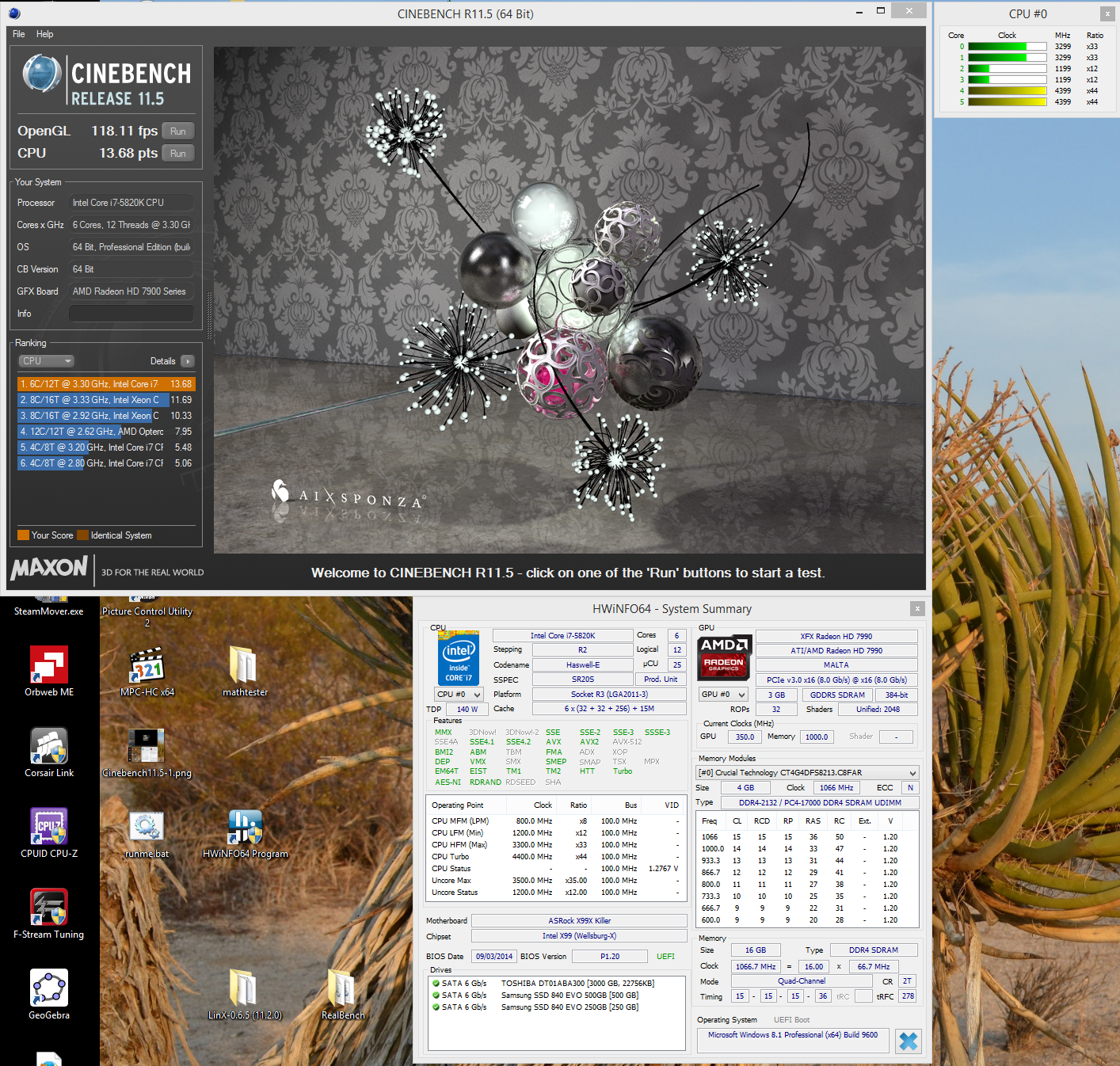The height and width of the screenshot is (1066, 1120).
Task: Open the Help menu in CINEBENCH
Action: 45,34
